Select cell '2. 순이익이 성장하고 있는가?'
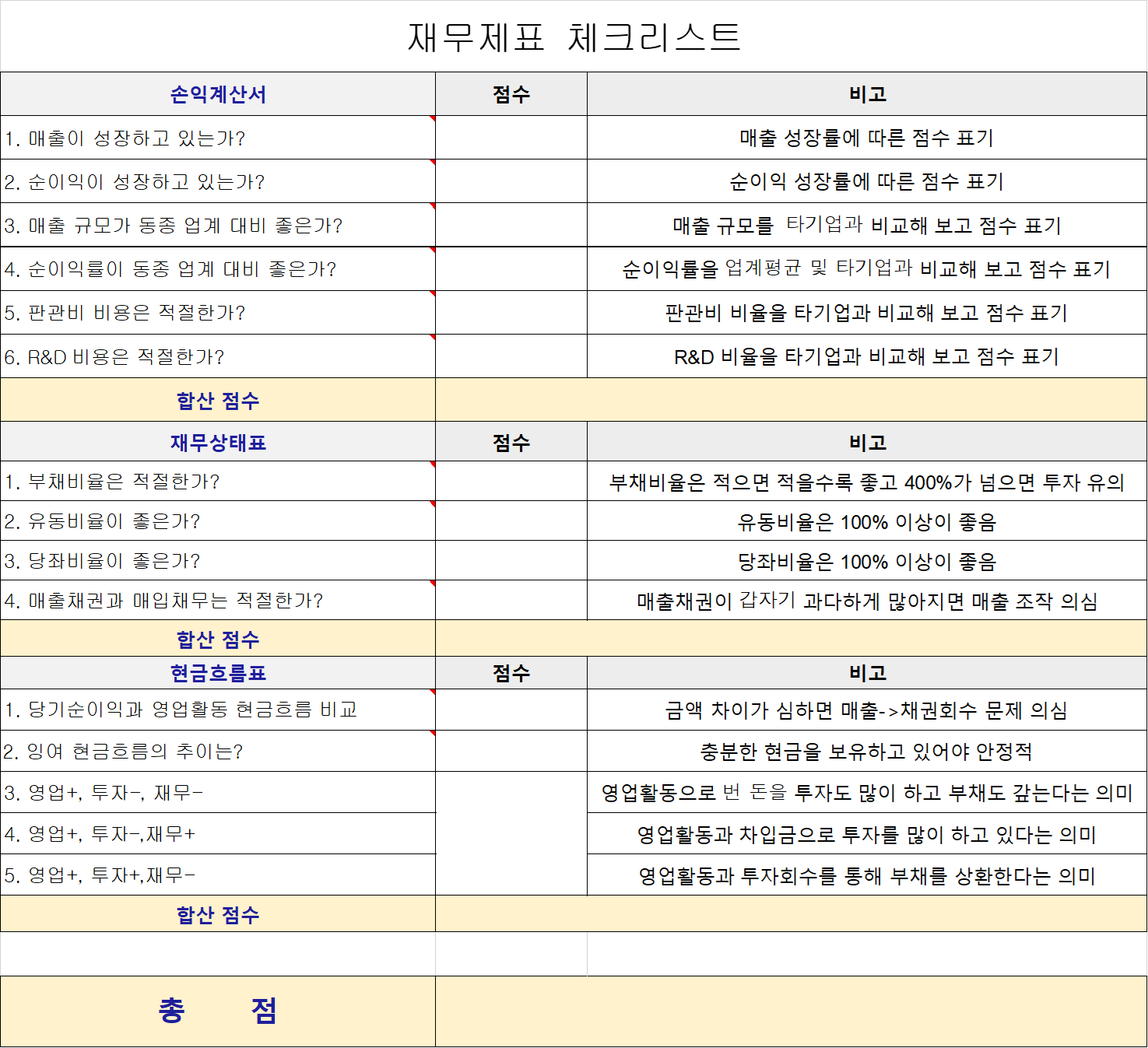The image size is (1148, 1048). pos(218,181)
